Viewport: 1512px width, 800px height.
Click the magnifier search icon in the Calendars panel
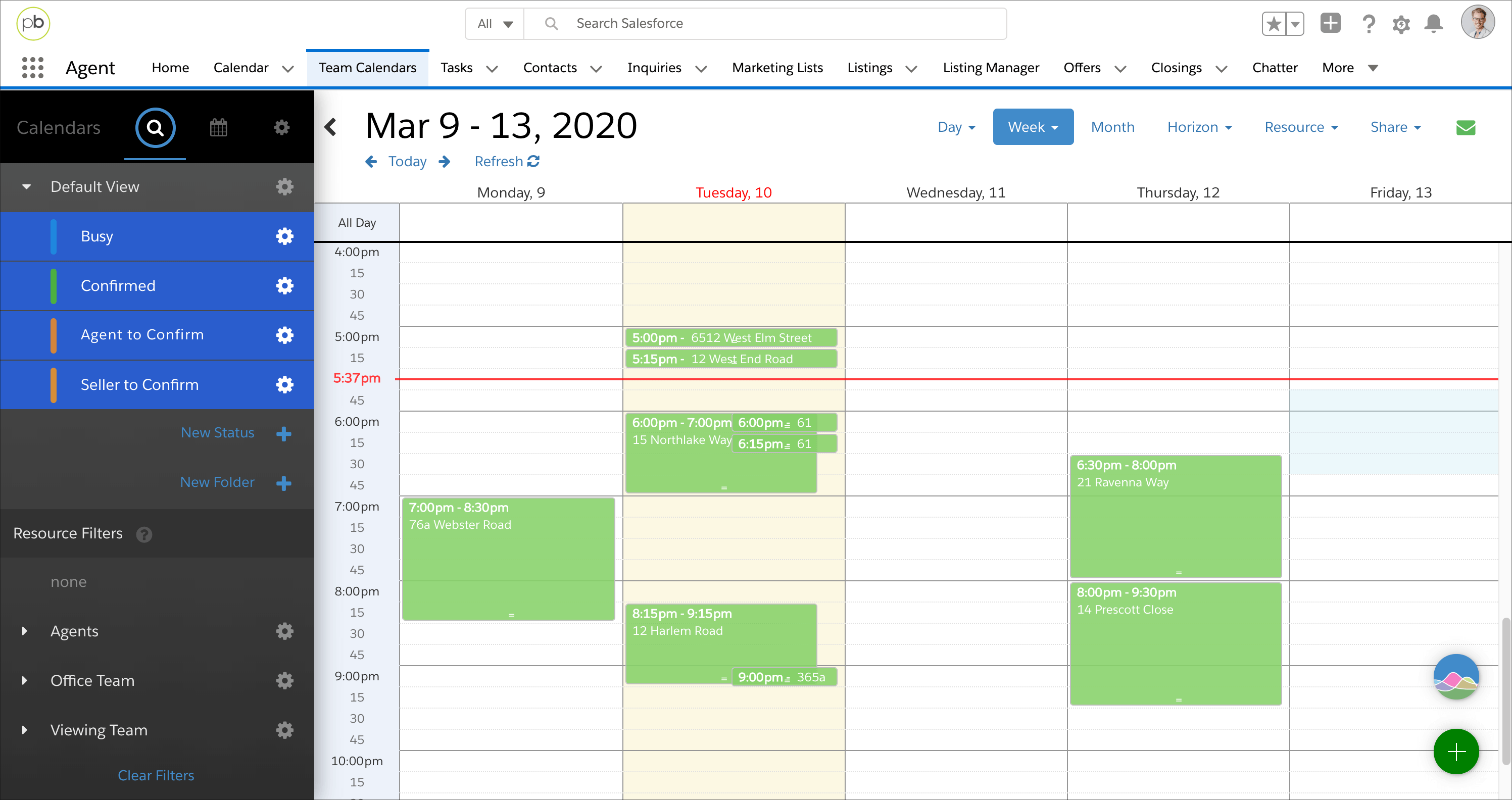click(x=155, y=127)
